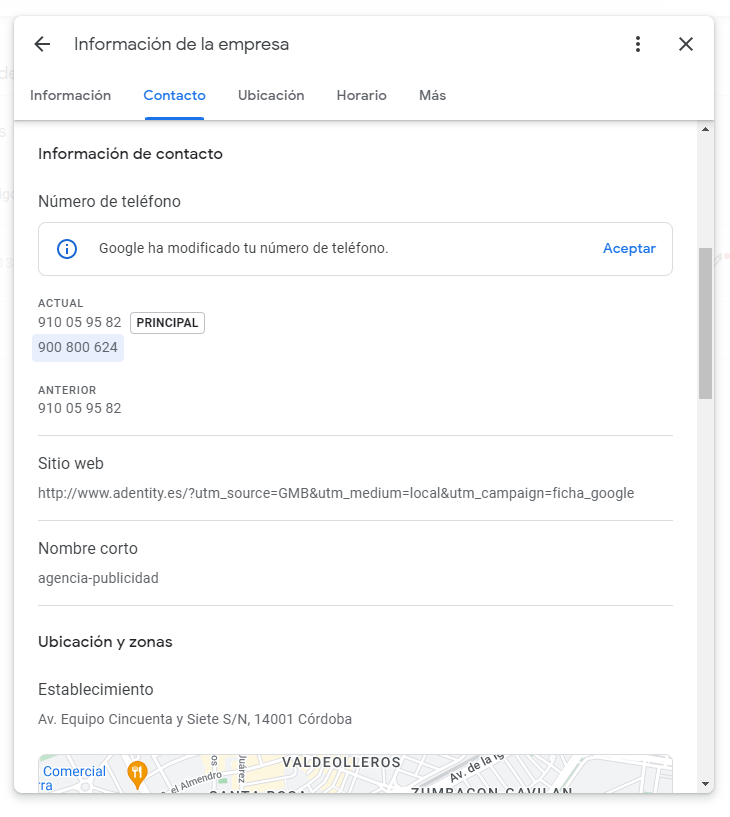Go to the Horario tab

[x=361, y=96]
